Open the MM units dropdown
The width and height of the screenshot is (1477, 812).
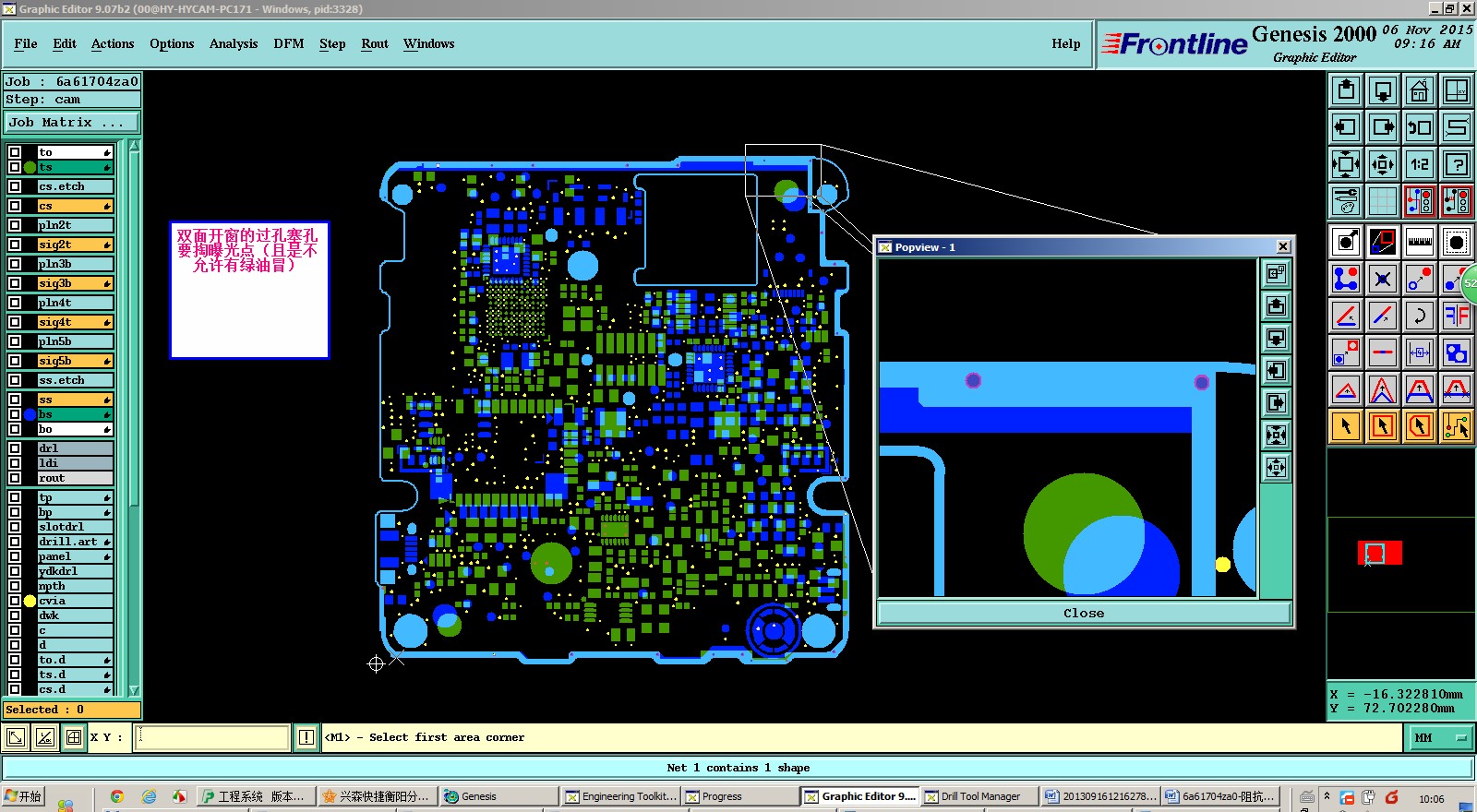1440,737
